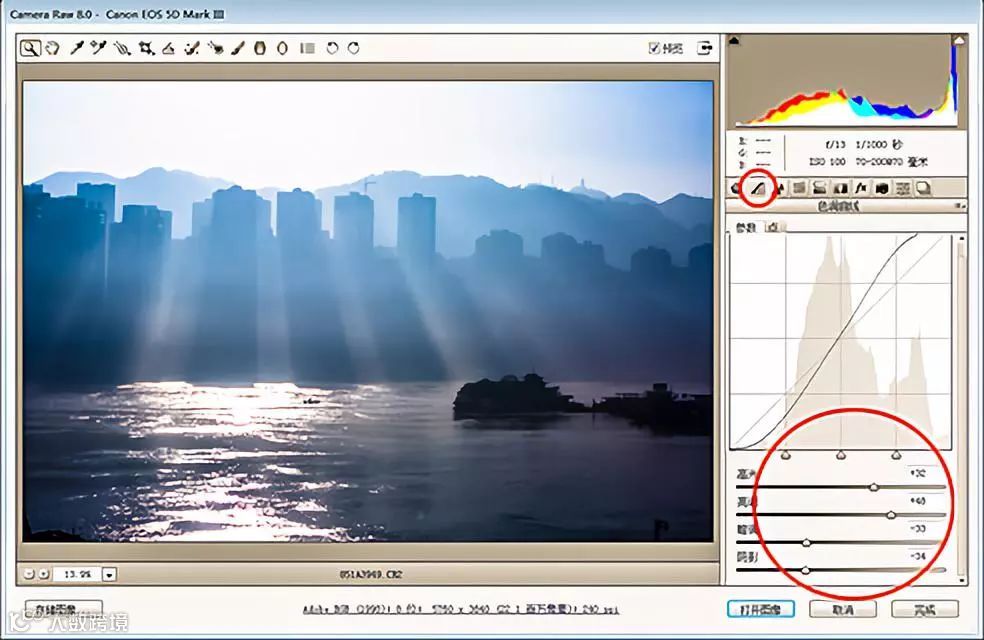Choose the Color Sampler tool
The image size is (984, 640).
99,48
